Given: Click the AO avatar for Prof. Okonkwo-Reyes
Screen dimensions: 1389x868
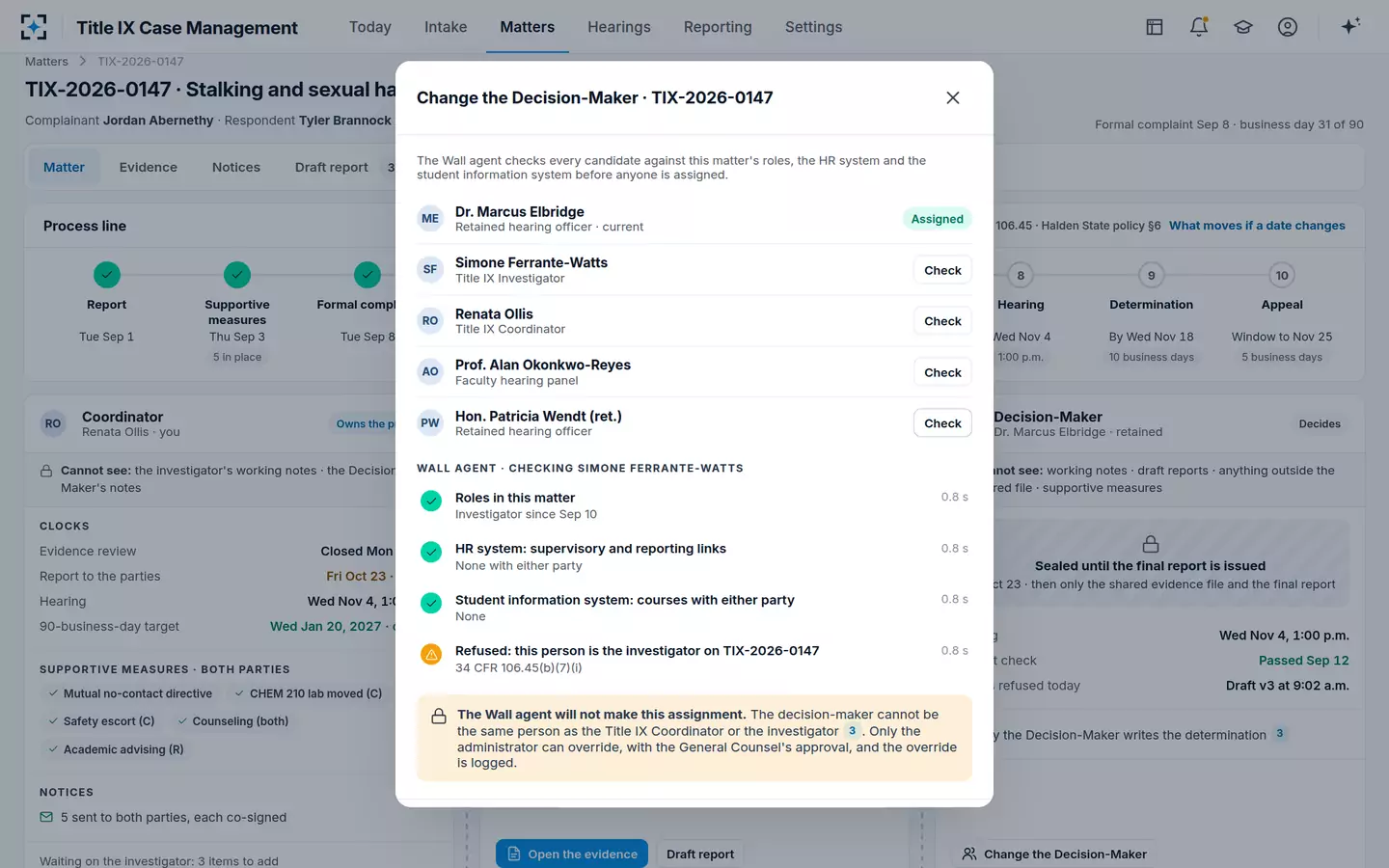Looking at the screenshot, I should 430,371.
